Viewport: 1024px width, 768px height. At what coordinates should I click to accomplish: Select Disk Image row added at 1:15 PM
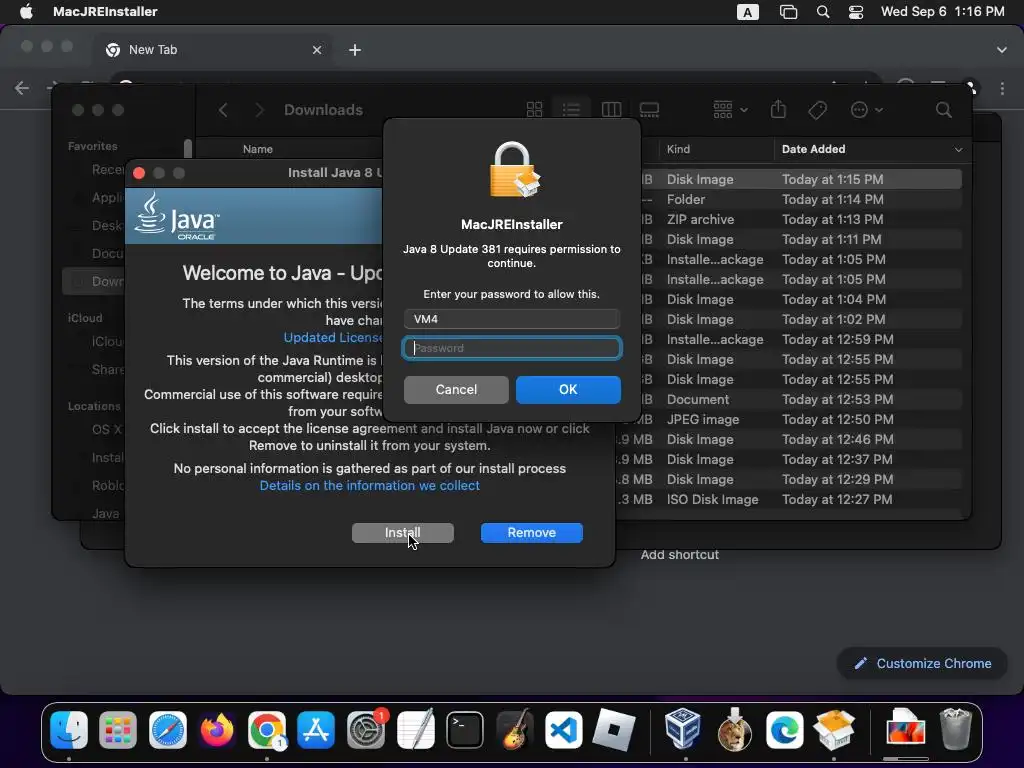coord(802,179)
